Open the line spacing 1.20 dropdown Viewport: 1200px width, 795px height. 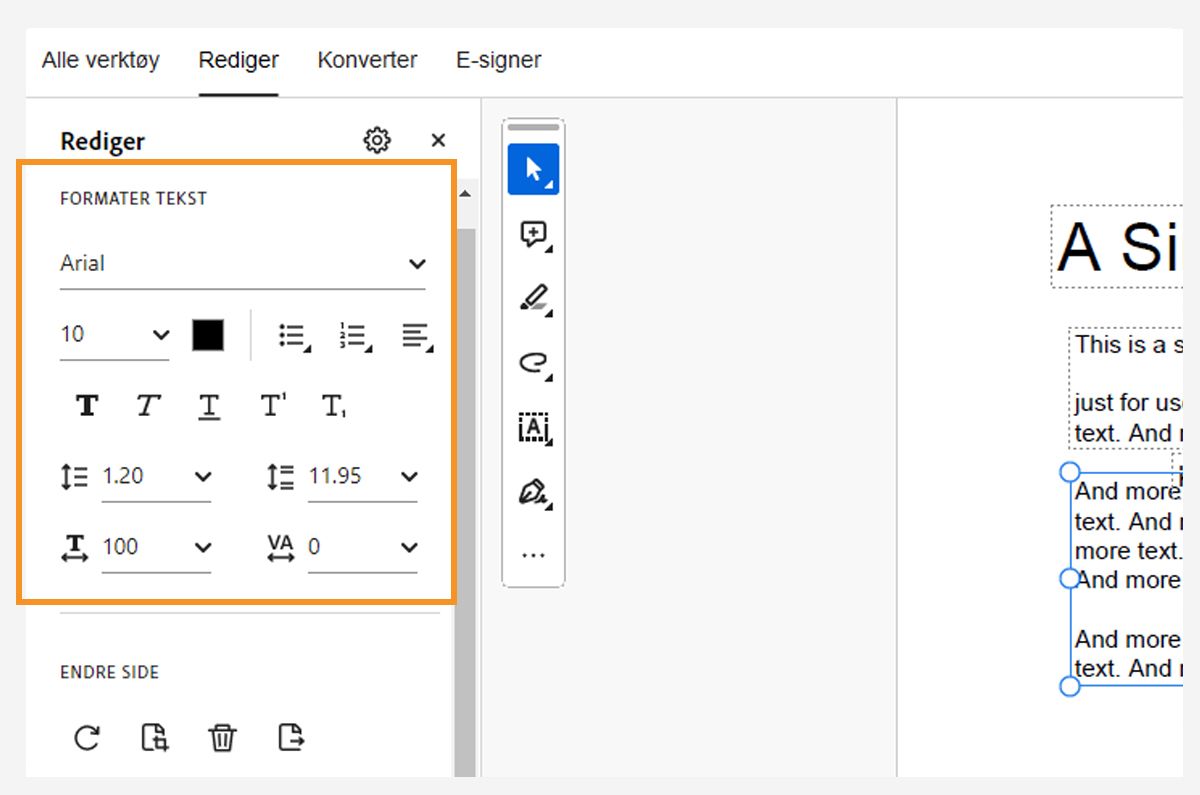203,476
